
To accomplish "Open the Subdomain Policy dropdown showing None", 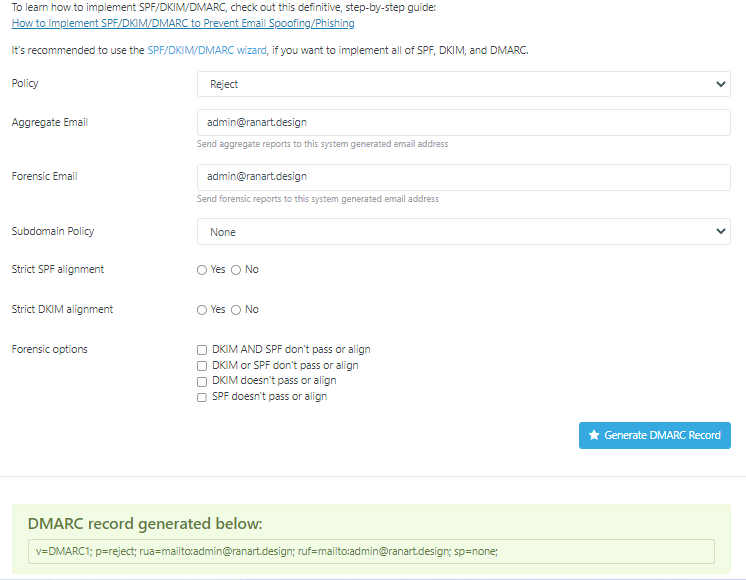I will (x=464, y=232).
